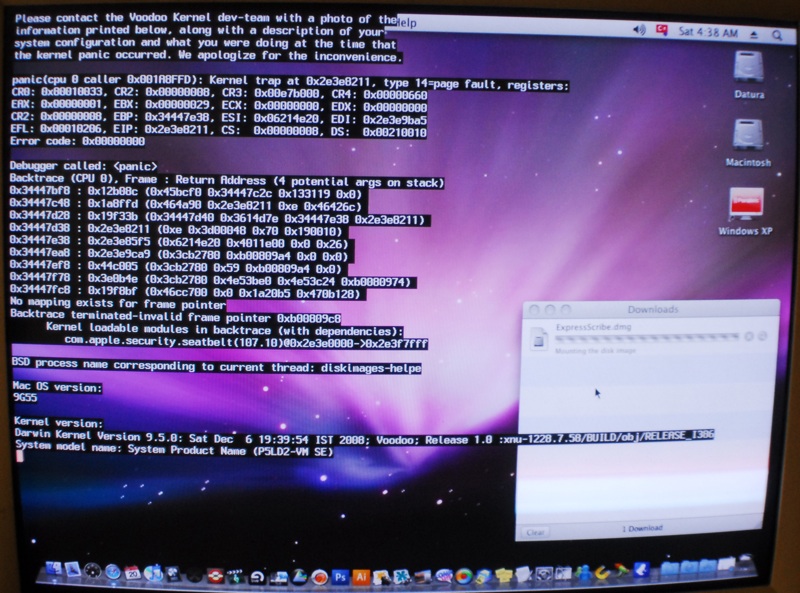Viewport: 800px width, 593px height.
Task: Click the Downloads window title bar
Action: (x=652, y=309)
